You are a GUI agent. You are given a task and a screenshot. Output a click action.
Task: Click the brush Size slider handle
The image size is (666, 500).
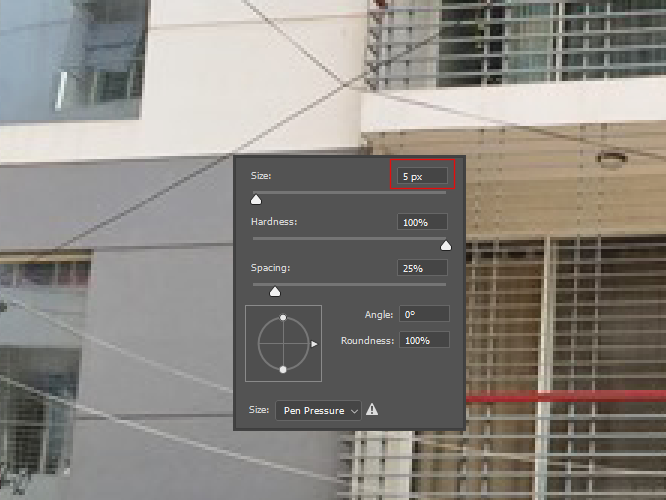[256, 200]
